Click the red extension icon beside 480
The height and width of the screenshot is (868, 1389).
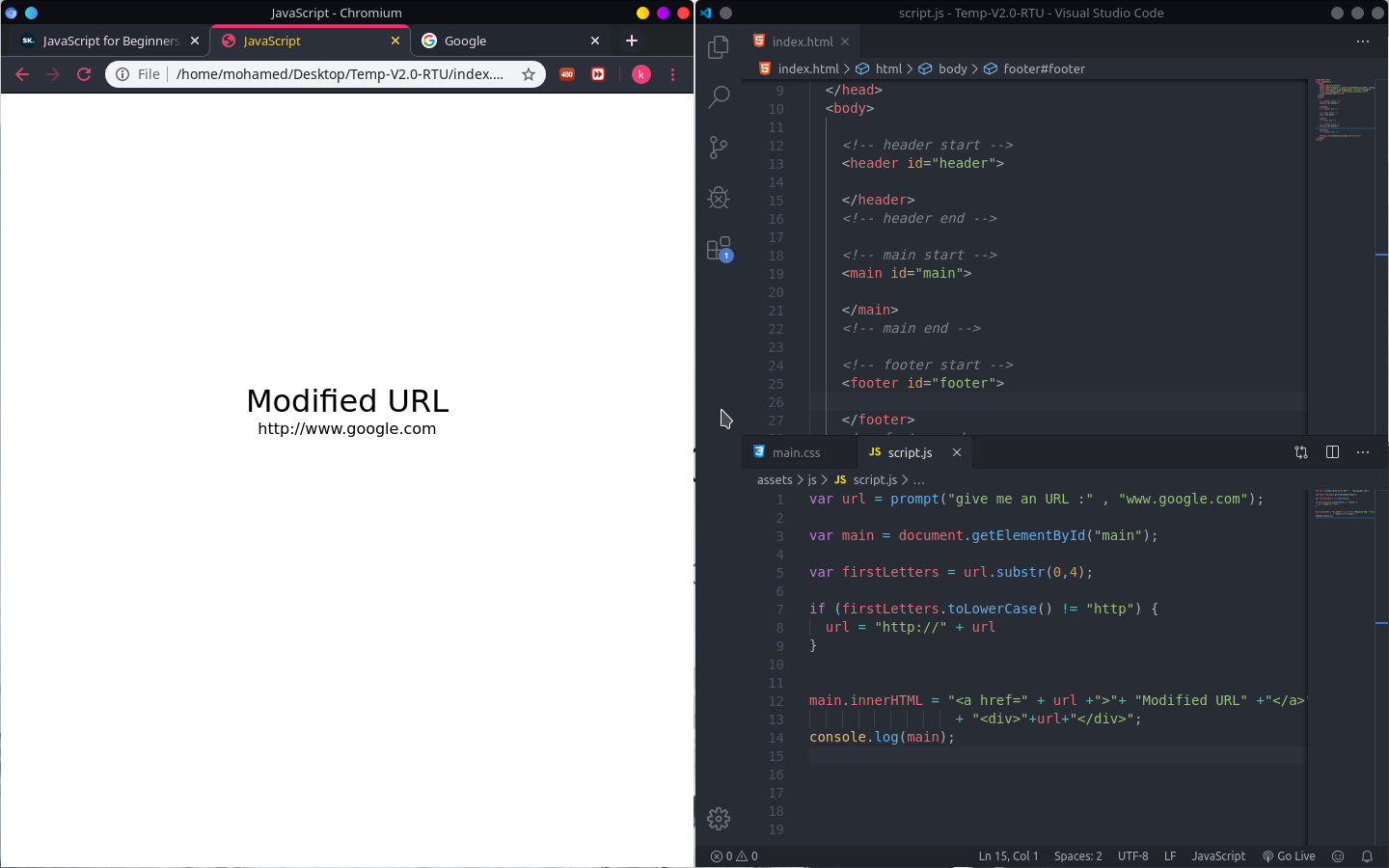click(598, 74)
